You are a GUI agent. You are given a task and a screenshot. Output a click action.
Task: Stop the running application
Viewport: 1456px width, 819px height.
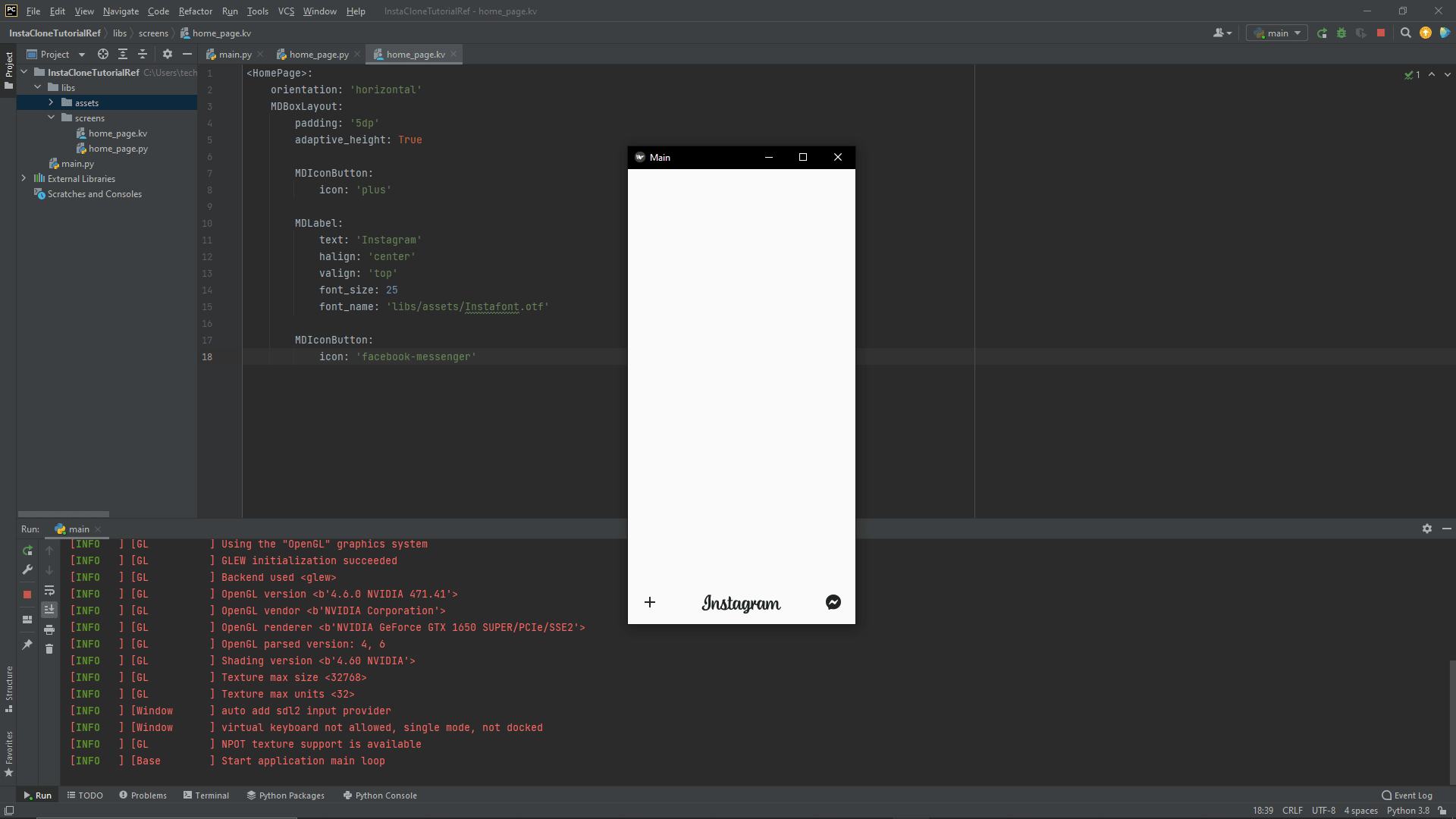pyautogui.click(x=1382, y=33)
